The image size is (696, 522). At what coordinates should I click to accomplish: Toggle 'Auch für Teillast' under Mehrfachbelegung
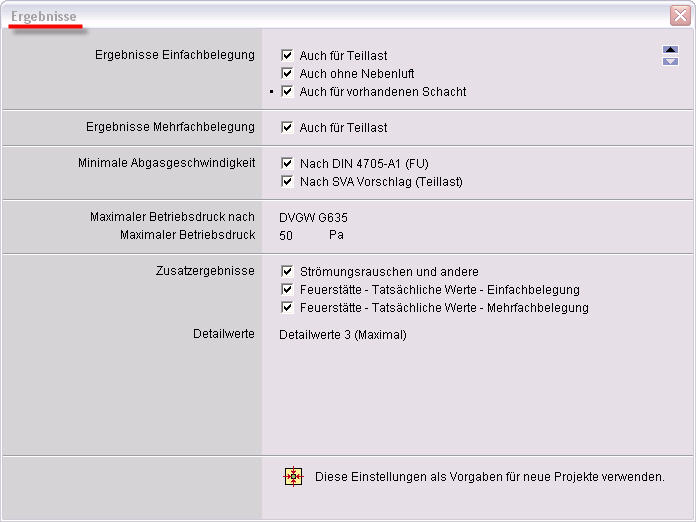[288, 128]
